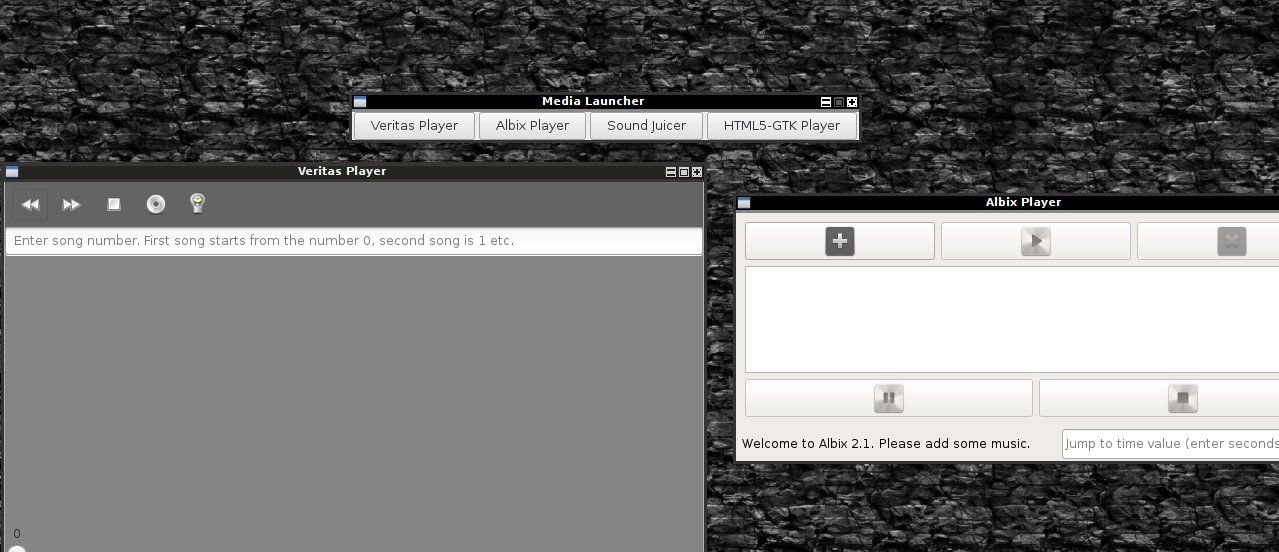Launch Veritas Player from Media Launcher
This screenshot has height=552, width=1279.
tap(414, 126)
